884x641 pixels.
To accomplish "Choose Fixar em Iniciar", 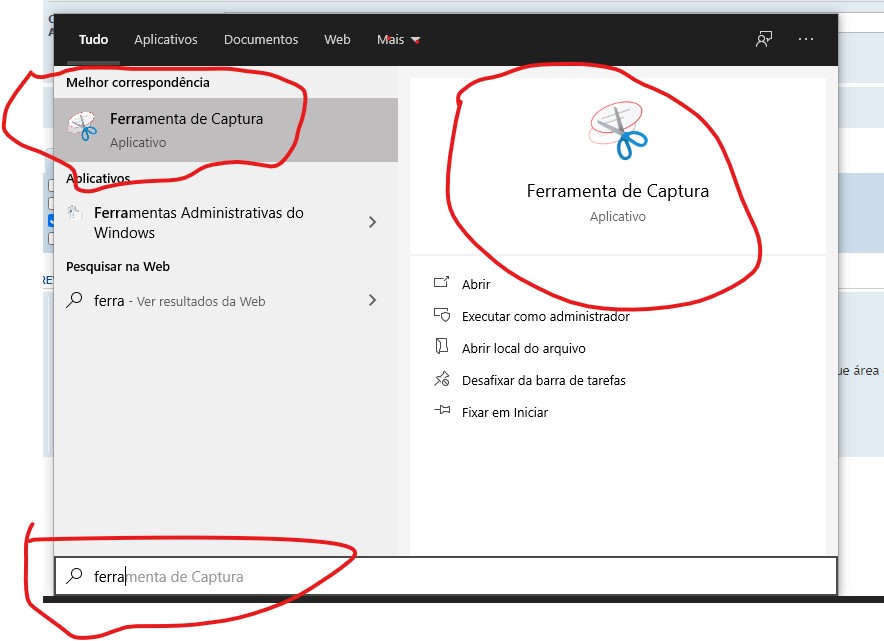I will coord(505,413).
